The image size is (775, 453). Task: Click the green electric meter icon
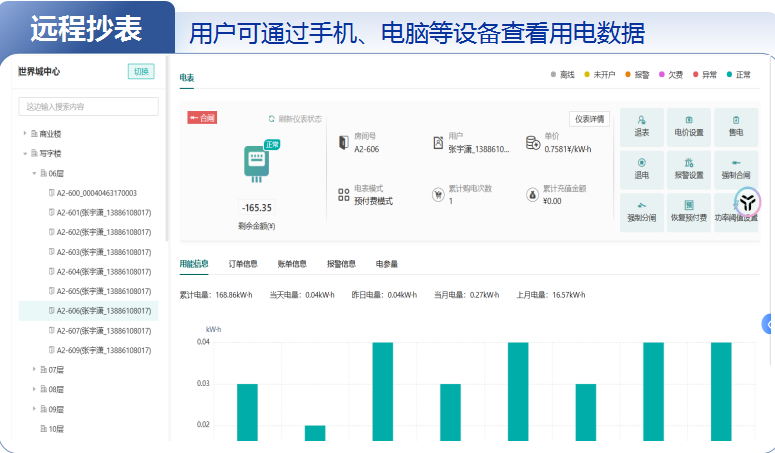pyautogui.click(x=257, y=164)
